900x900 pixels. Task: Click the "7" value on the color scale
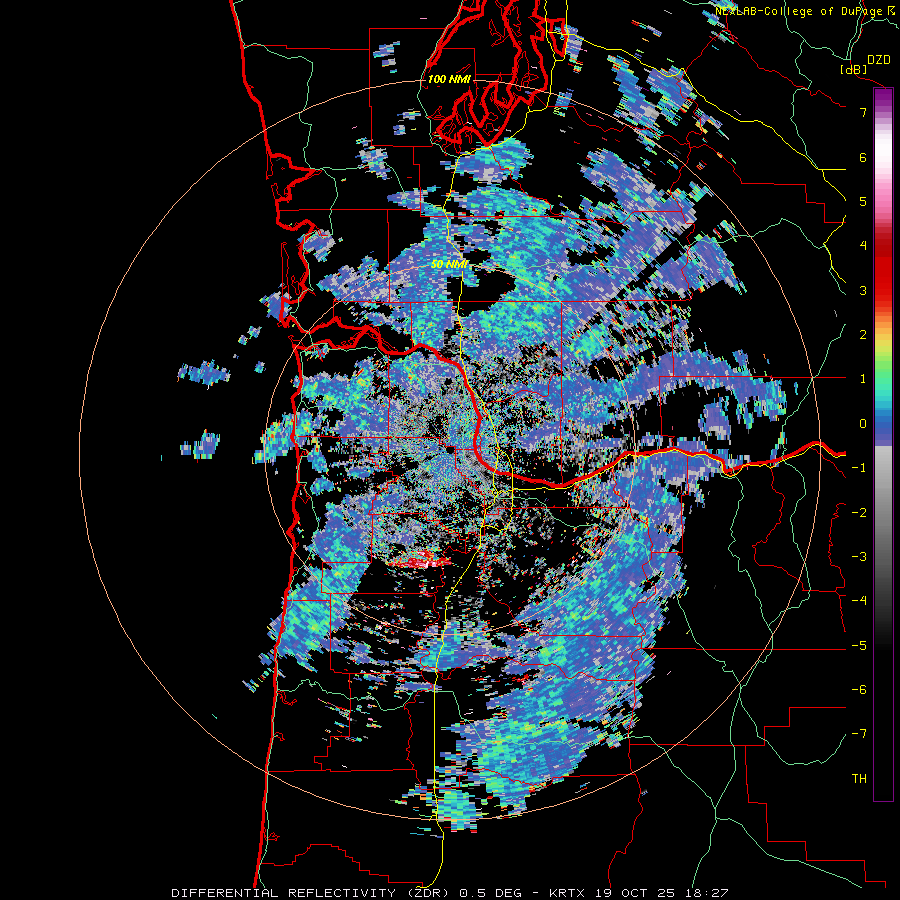(x=863, y=112)
